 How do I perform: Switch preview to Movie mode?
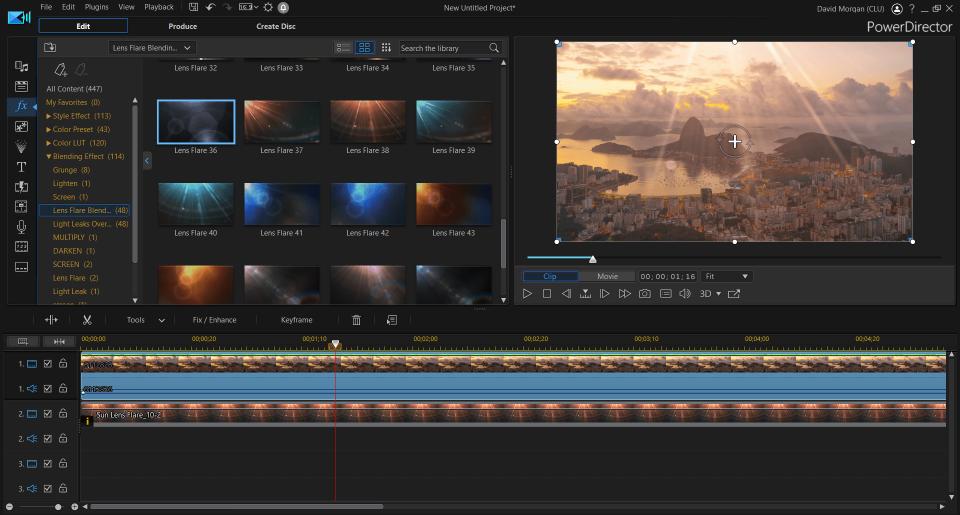[x=607, y=276]
